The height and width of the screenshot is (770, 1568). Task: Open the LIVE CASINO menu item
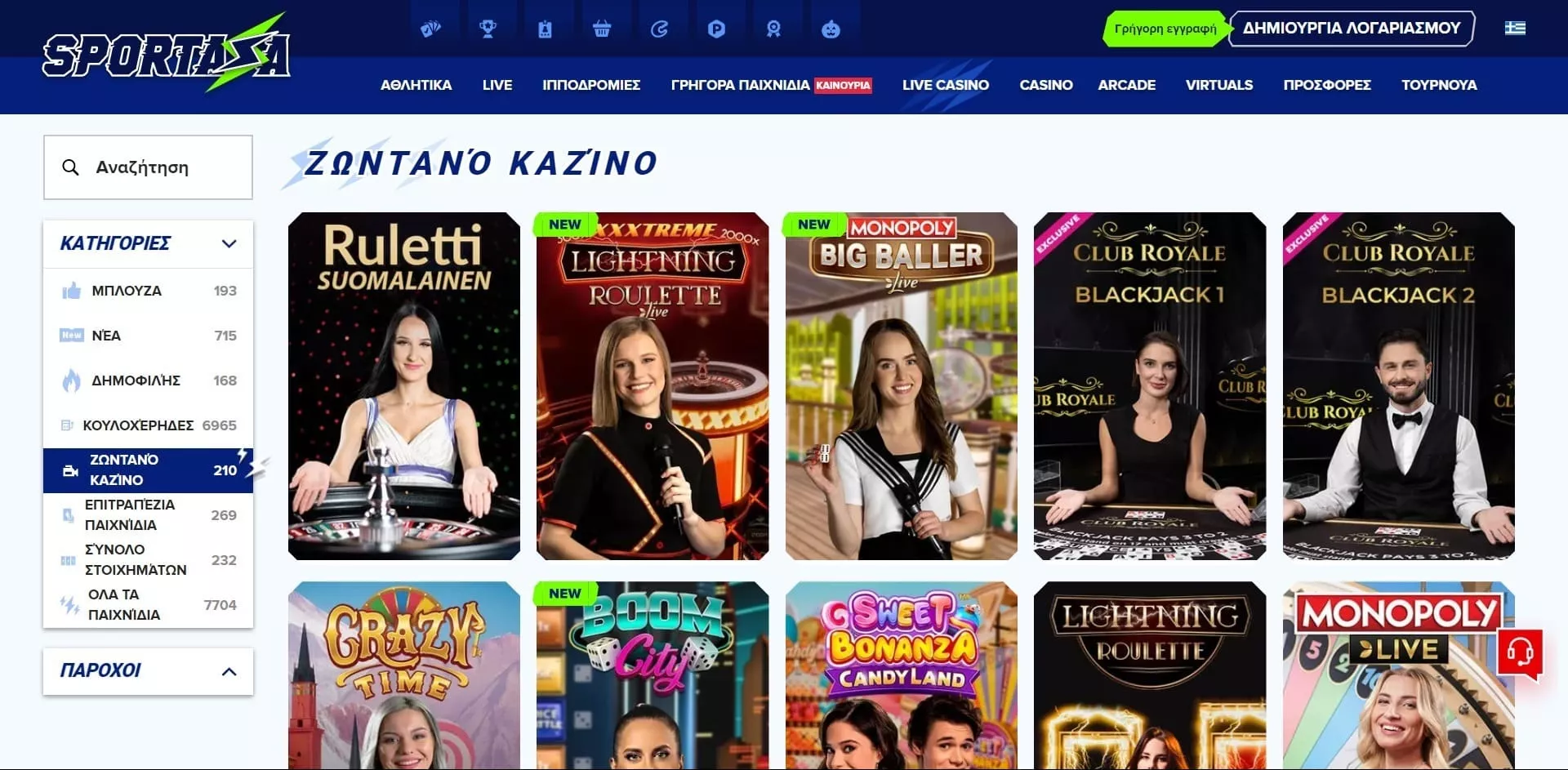pyautogui.click(x=945, y=85)
